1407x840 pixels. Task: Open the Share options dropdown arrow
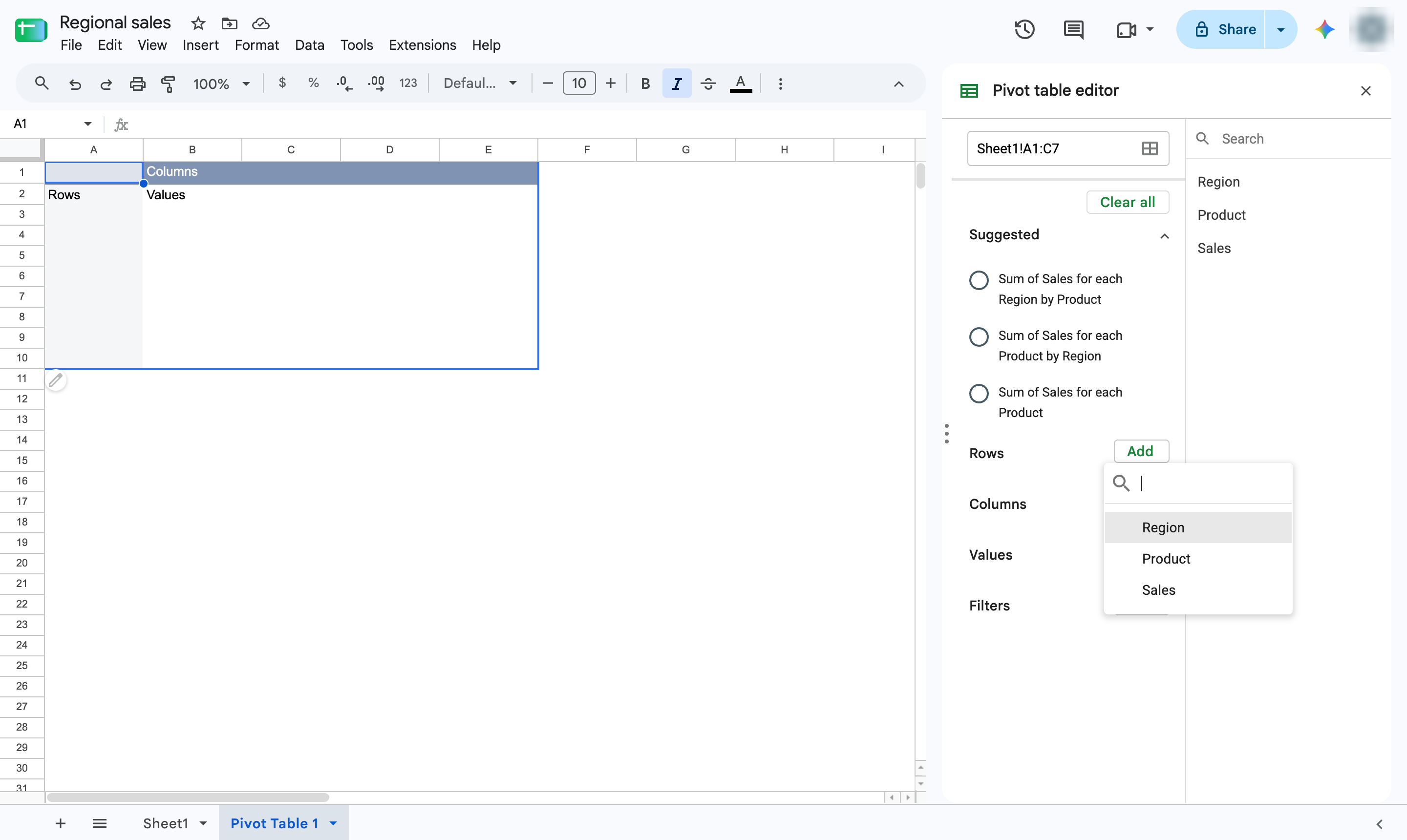[x=1281, y=29]
